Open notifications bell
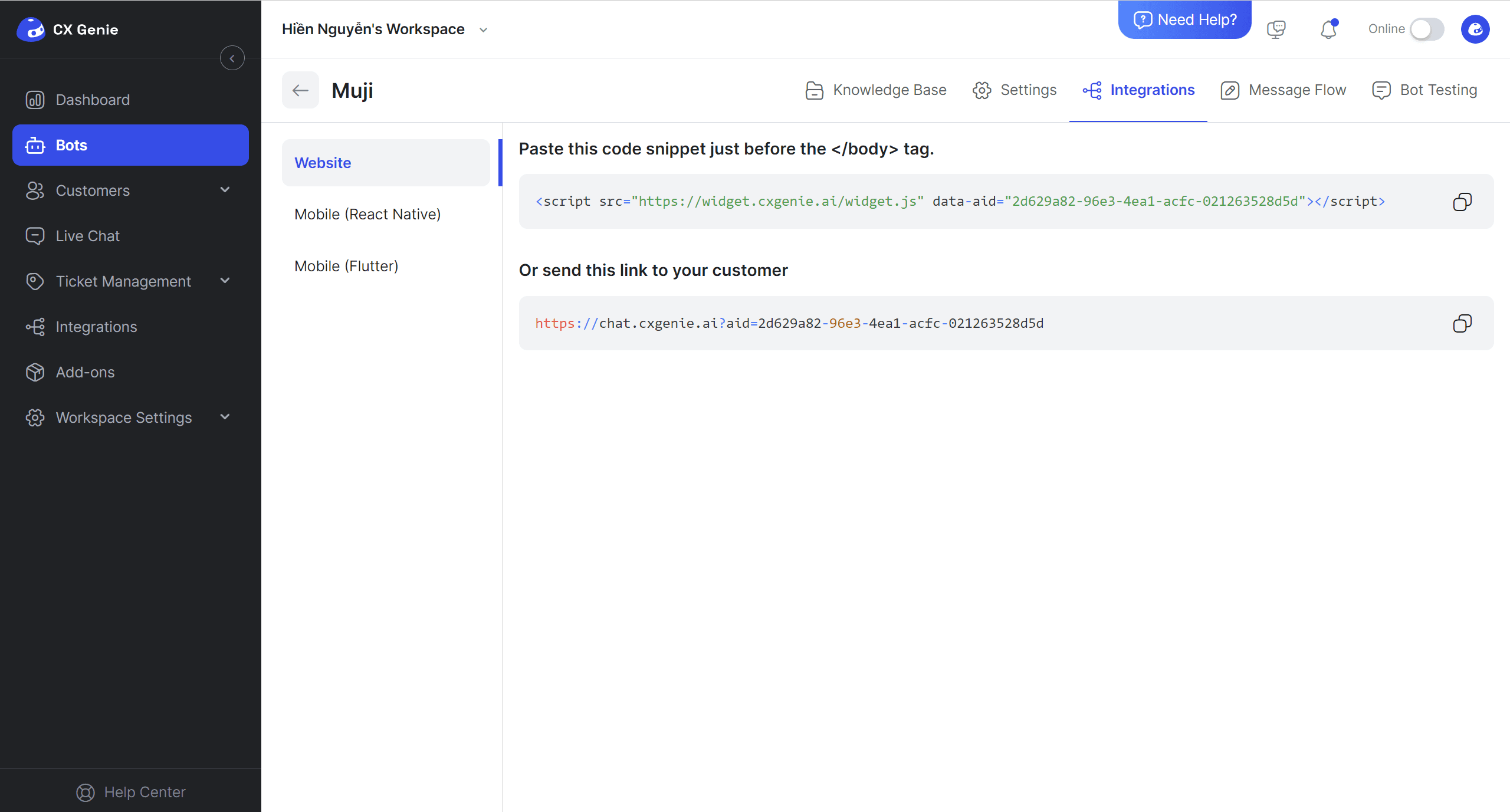This screenshot has width=1510, height=812. coord(1328,29)
